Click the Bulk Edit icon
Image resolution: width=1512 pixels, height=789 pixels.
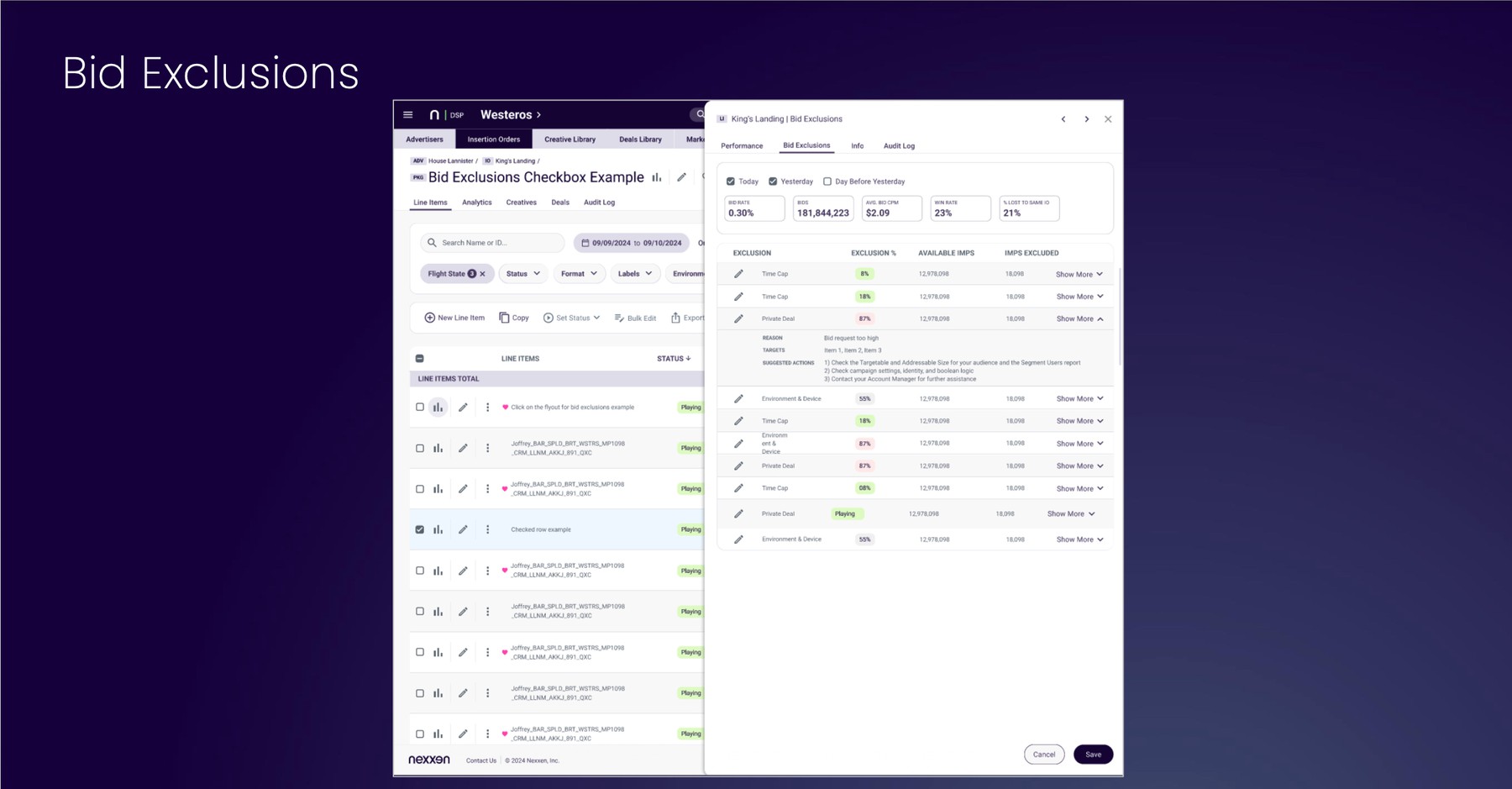pos(619,318)
